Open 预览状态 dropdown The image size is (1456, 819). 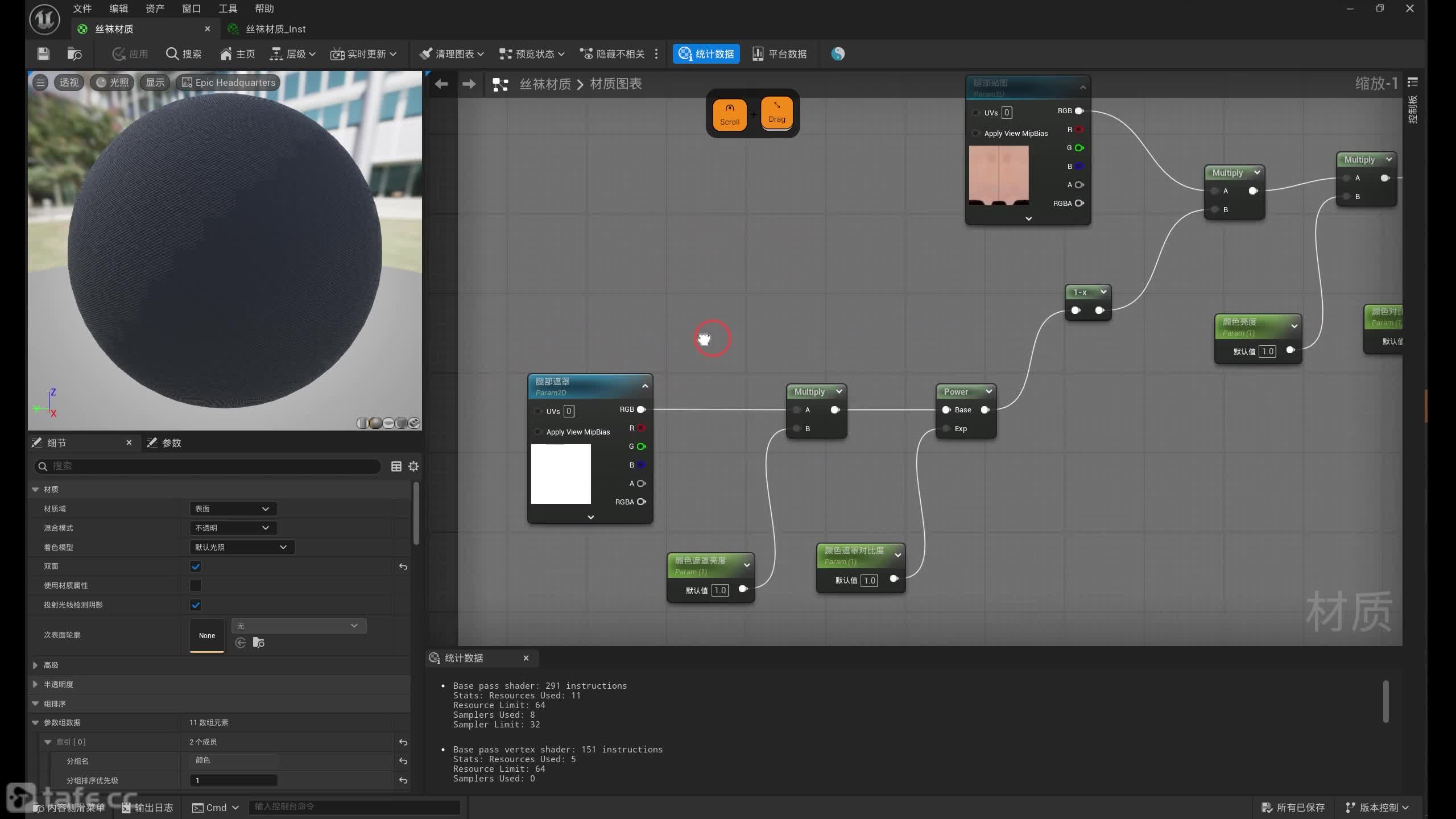pos(532,54)
